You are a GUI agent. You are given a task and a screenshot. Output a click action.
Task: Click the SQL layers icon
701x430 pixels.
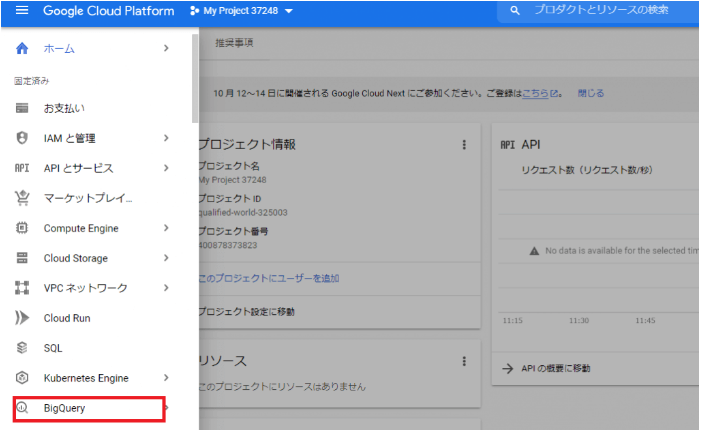22,348
